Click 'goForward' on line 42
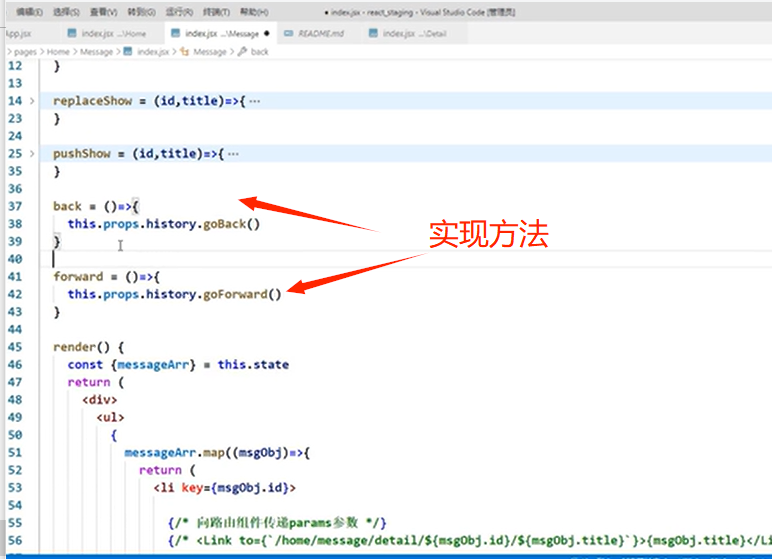 coord(235,295)
